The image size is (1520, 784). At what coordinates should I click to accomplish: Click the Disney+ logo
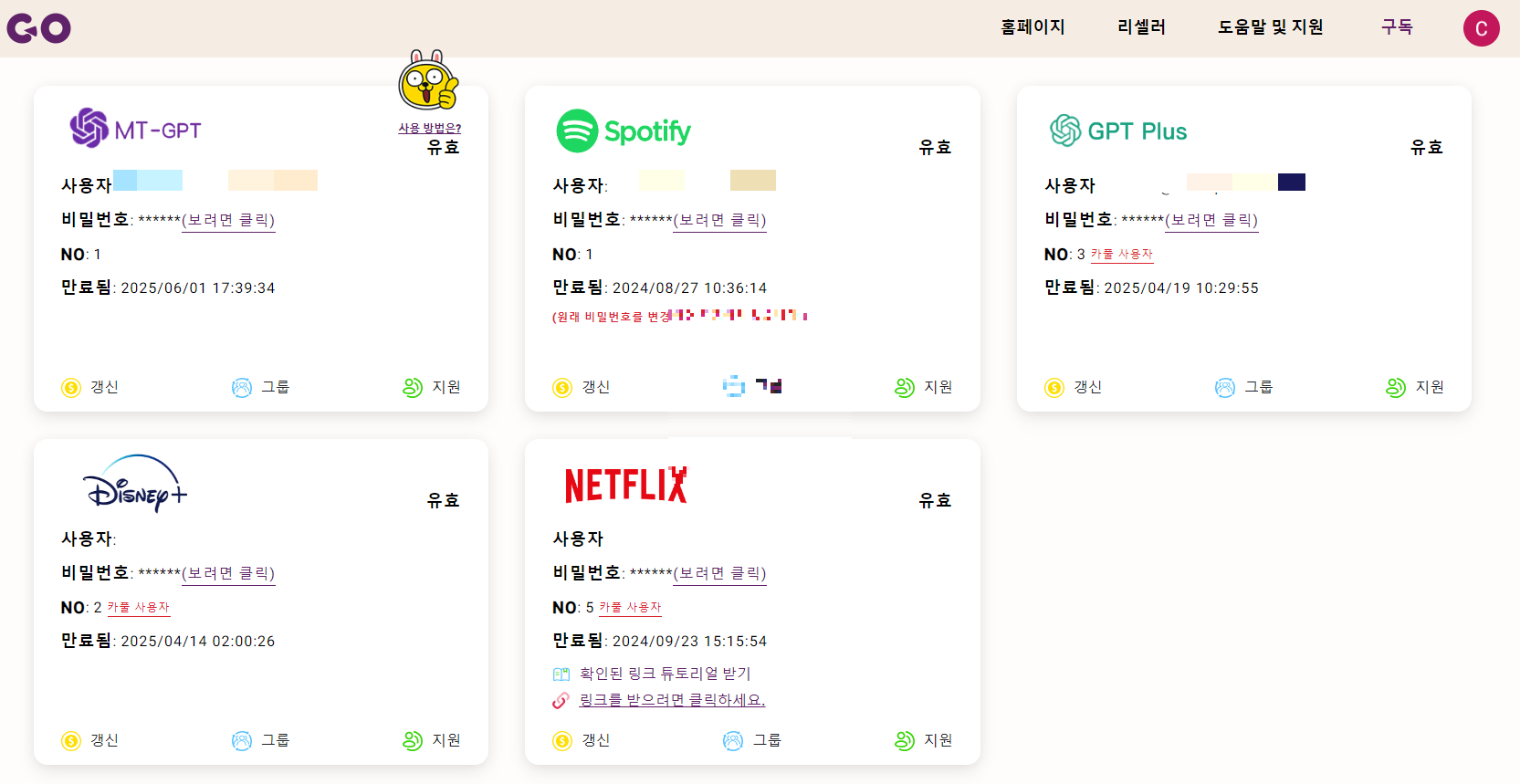point(135,483)
